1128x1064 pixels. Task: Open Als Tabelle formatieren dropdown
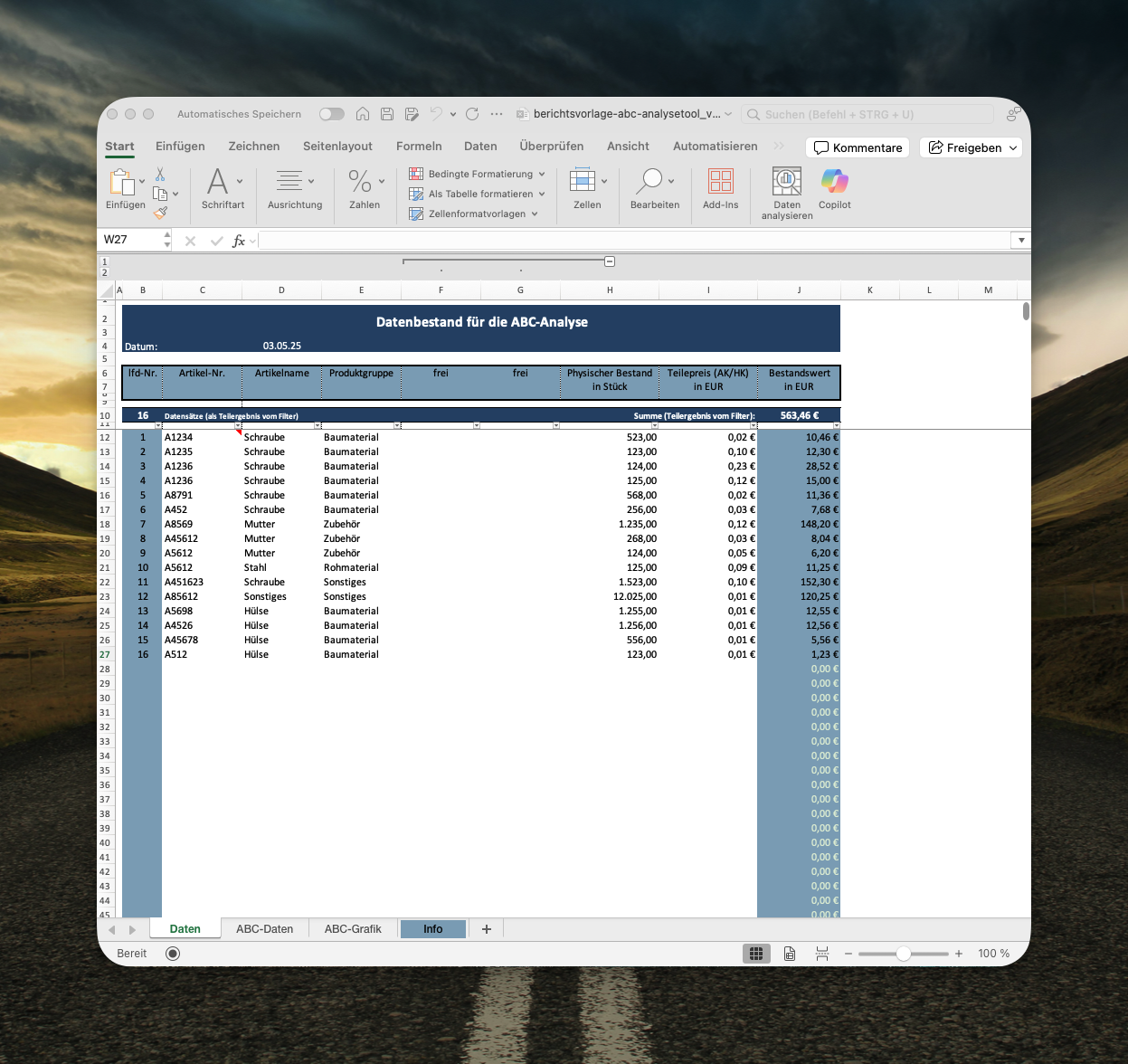pos(477,194)
